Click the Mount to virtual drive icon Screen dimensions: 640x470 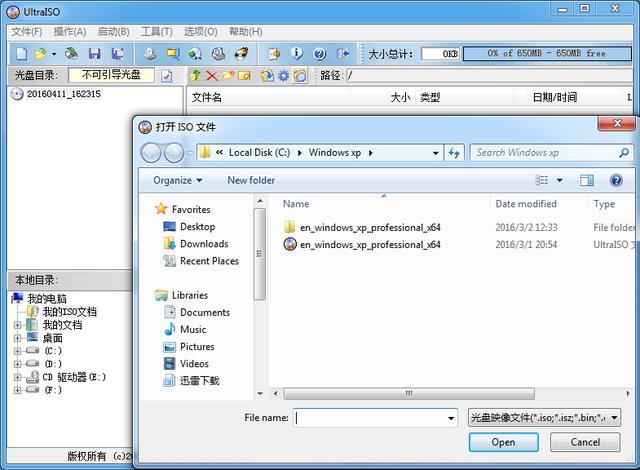tap(196, 53)
